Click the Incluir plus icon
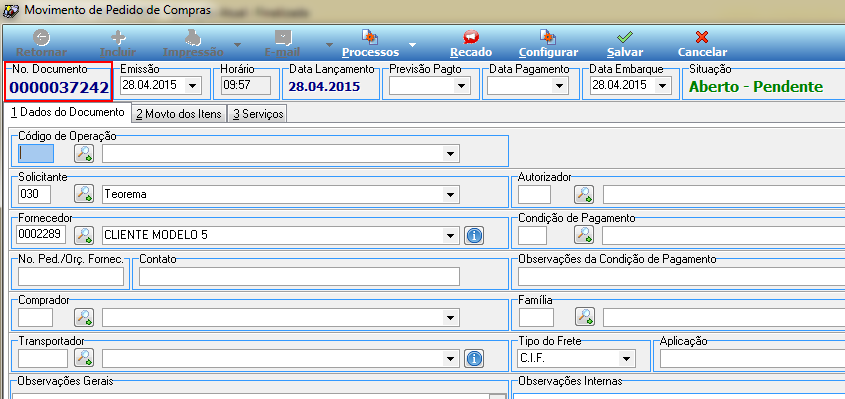This screenshot has height=399, width=845. point(118,38)
